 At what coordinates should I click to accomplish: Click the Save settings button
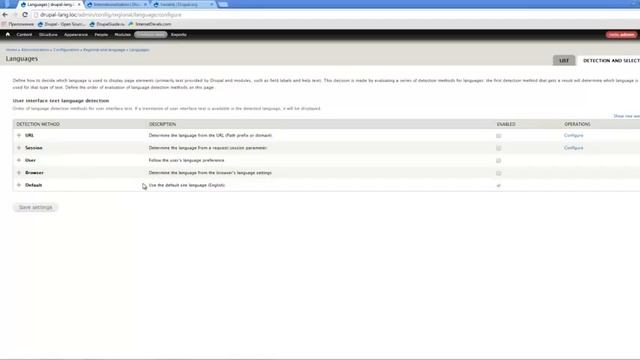36,207
